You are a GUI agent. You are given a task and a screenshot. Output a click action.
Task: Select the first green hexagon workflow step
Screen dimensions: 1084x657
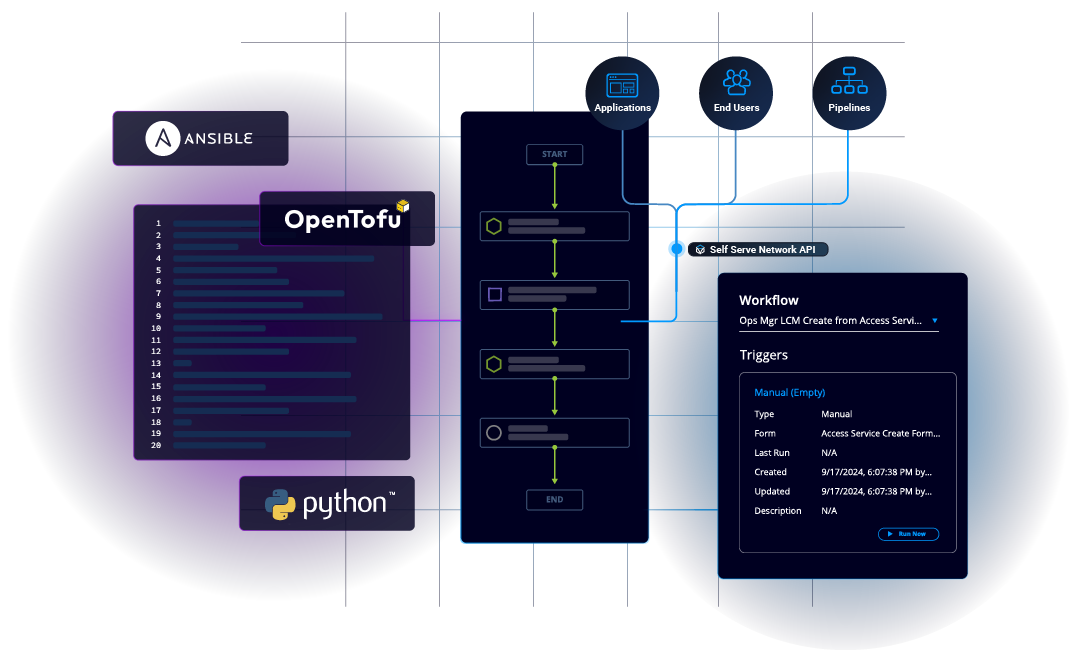(493, 226)
